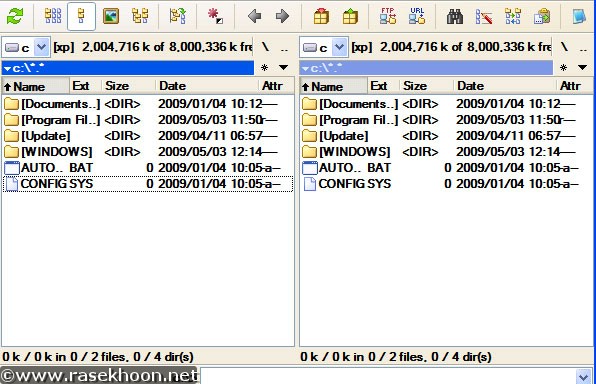Open the left panel drive c dropdown
This screenshot has width=596, height=384.
click(x=41, y=48)
